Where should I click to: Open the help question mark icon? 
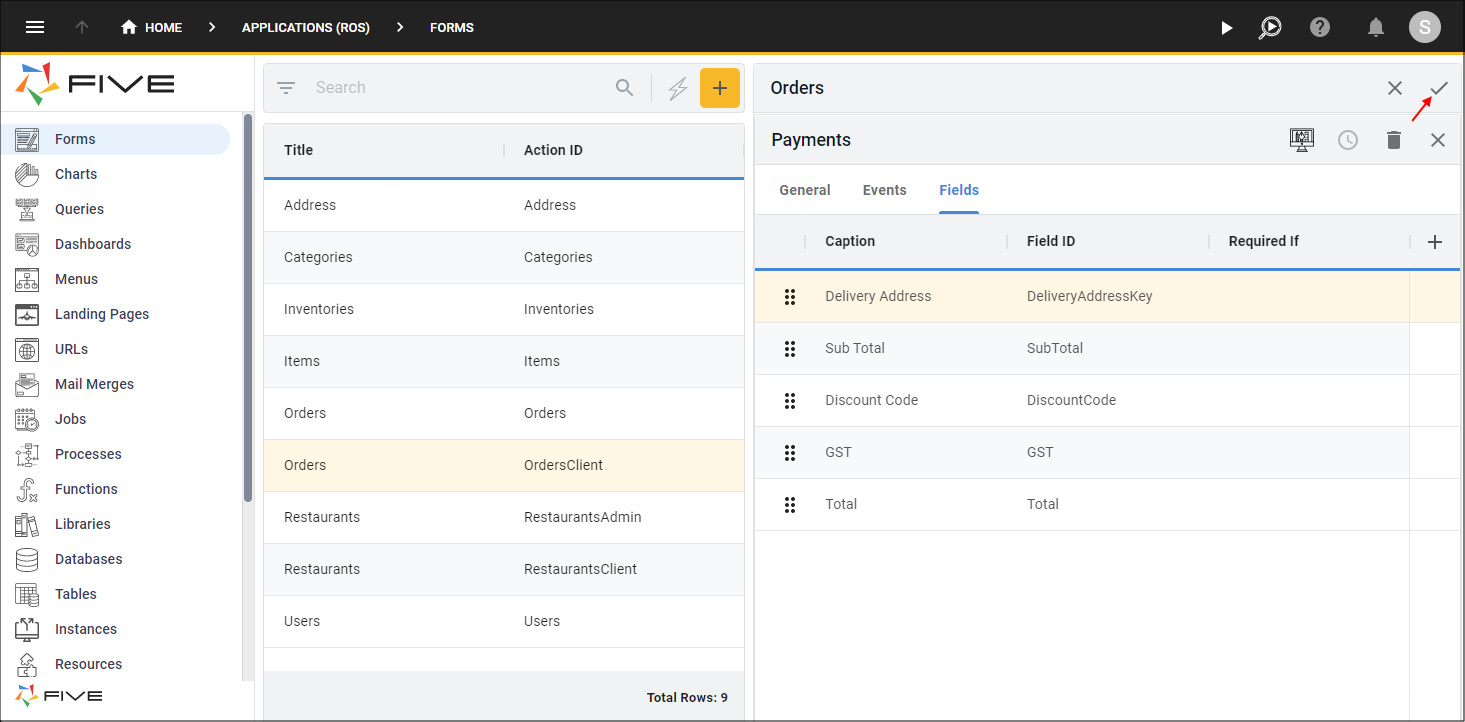[x=1320, y=27]
